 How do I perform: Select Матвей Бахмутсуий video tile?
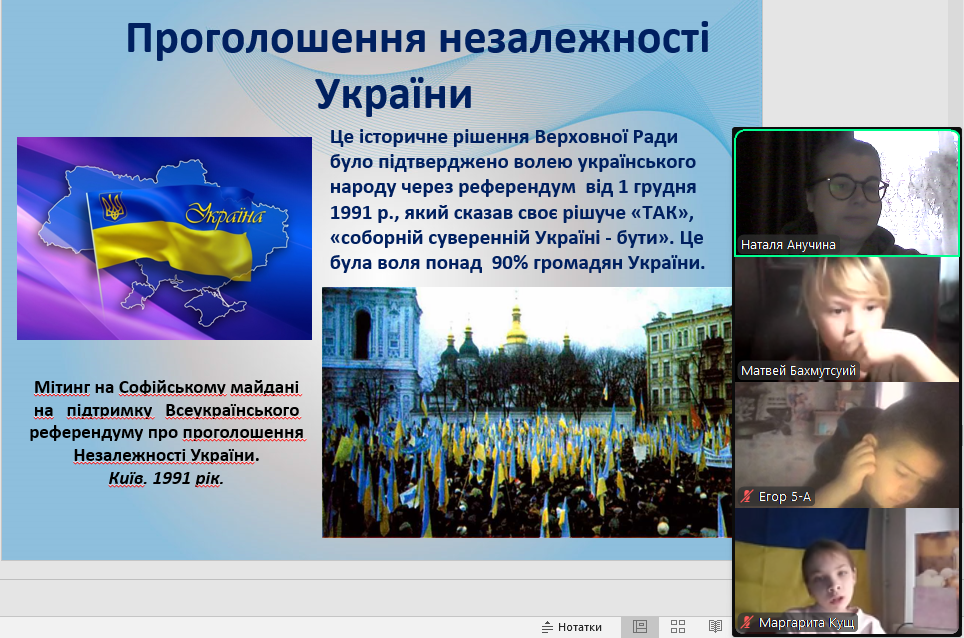tap(847, 318)
